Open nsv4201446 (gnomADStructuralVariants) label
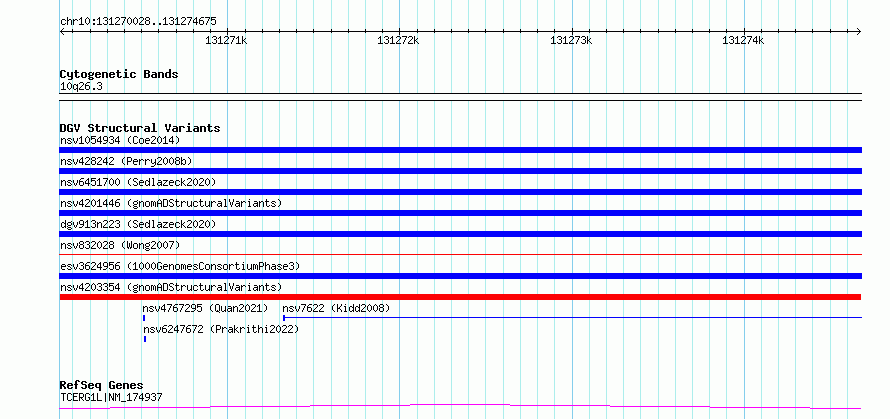The image size is (890, 419). (x=171, y=203)
